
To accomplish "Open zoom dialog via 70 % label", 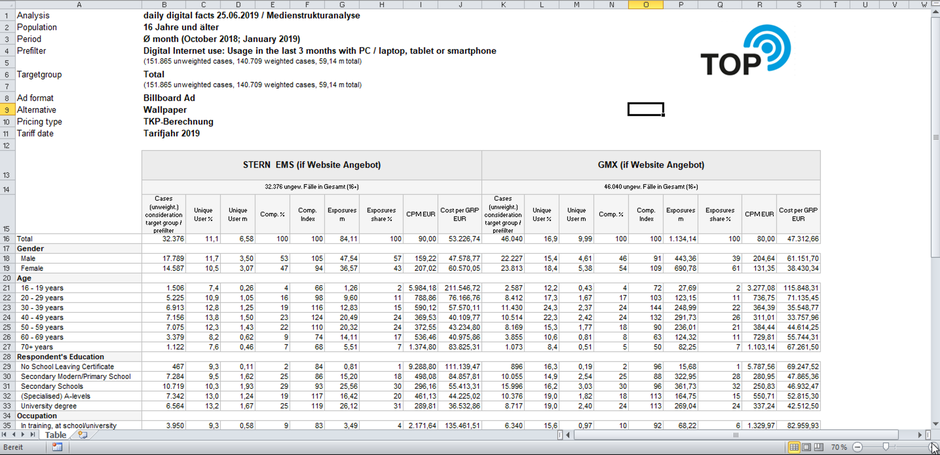I will coord(839,447).
